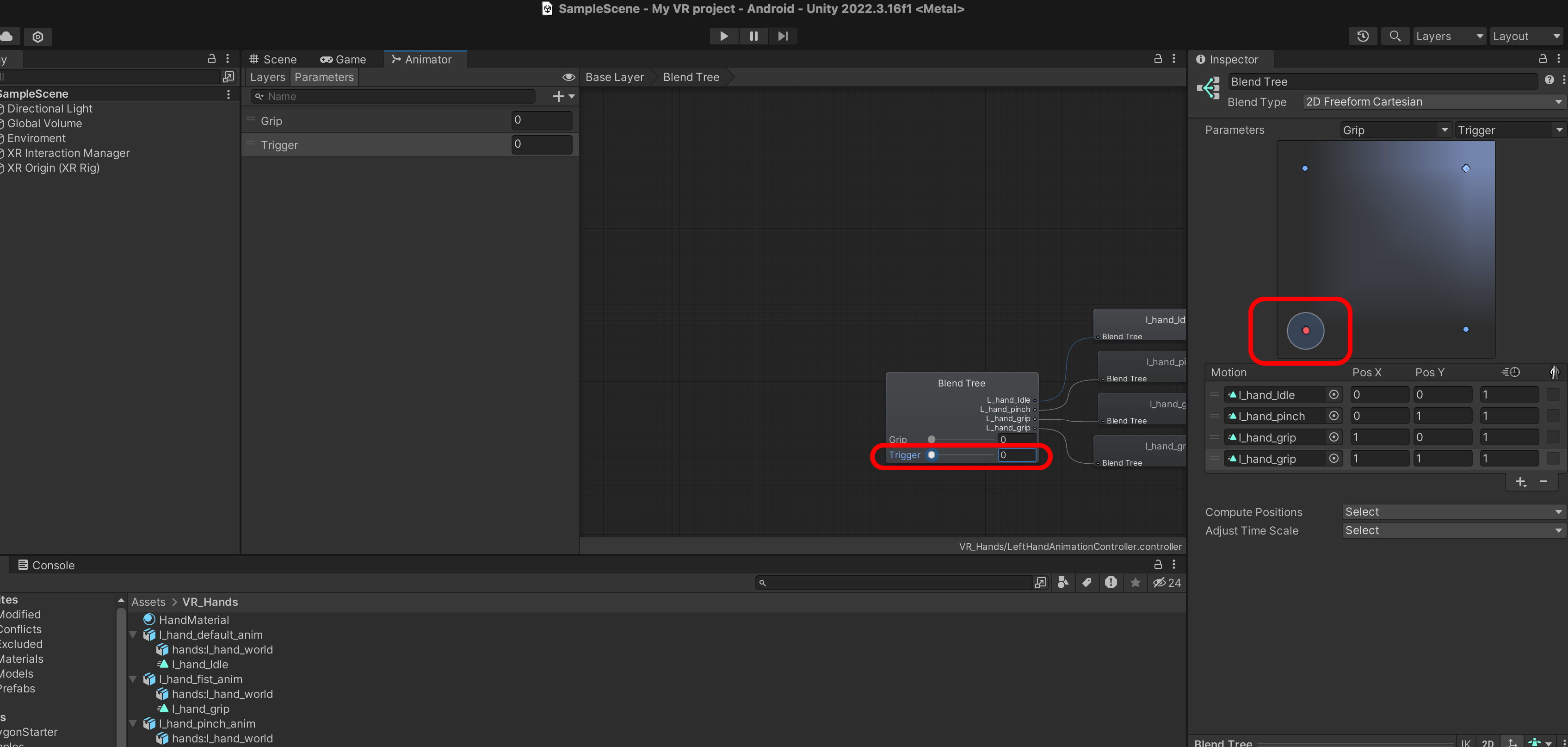This screenshot has width=1568, height=747.
Task: Expand the Compute Positions Select dropdown
Action: (x=1453, y=512)
